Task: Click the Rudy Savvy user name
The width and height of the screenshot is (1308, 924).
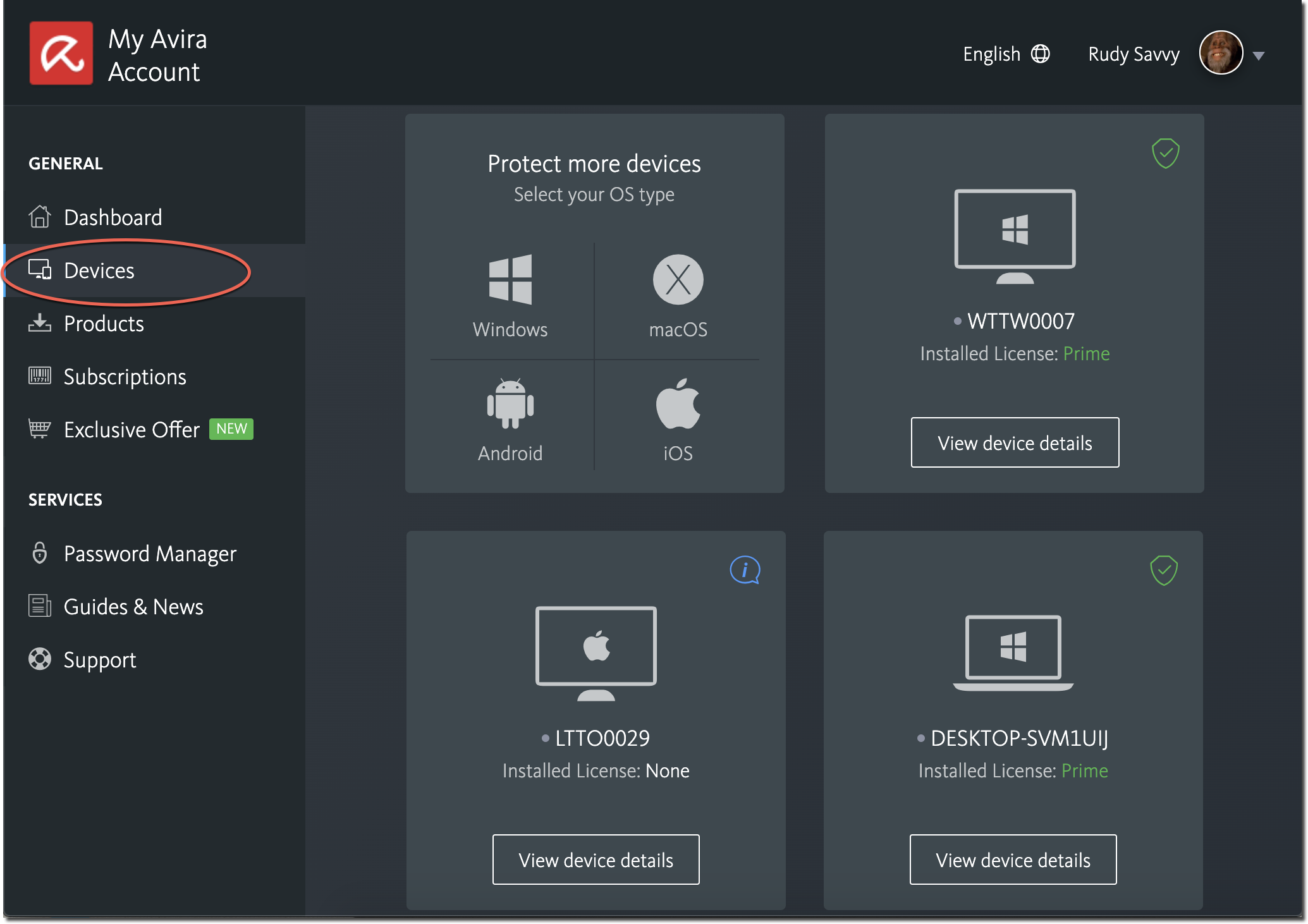Action: 1134,54
